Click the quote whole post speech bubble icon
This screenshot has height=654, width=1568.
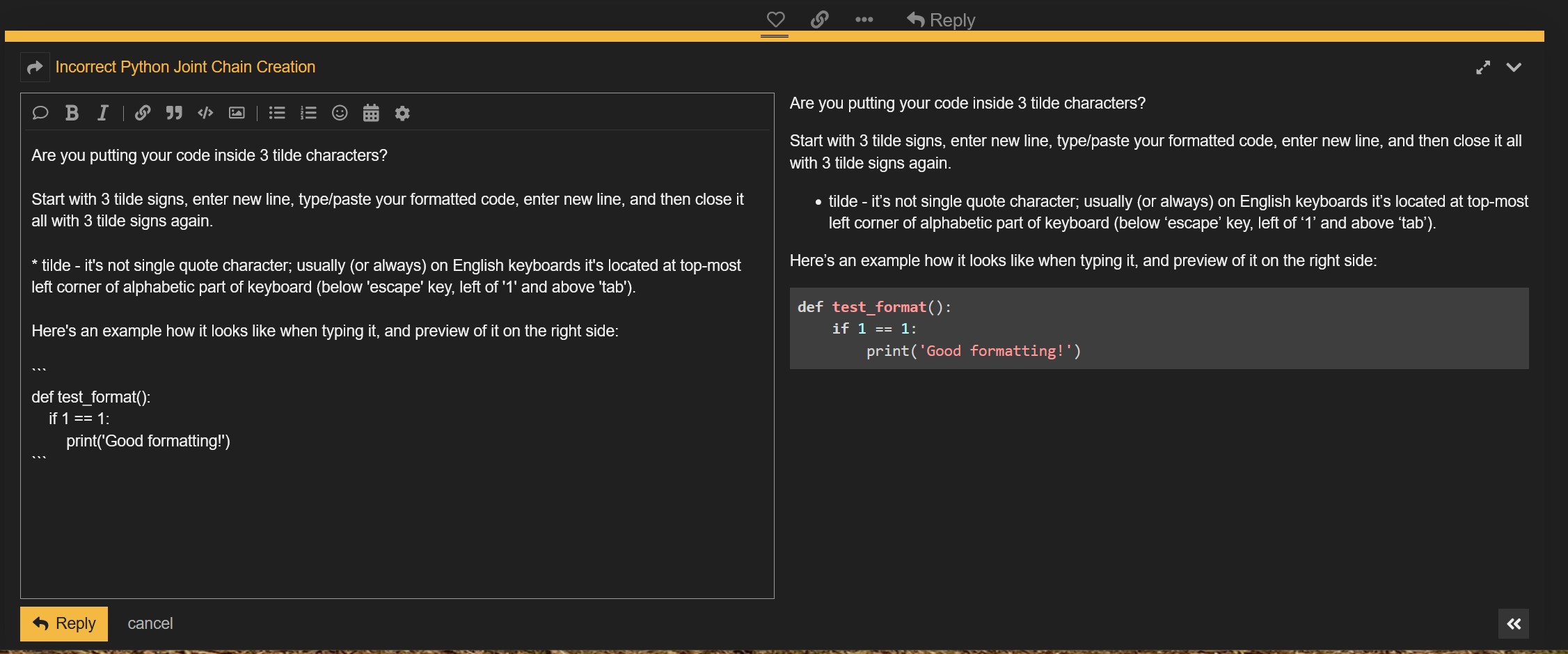pos(40,113)
